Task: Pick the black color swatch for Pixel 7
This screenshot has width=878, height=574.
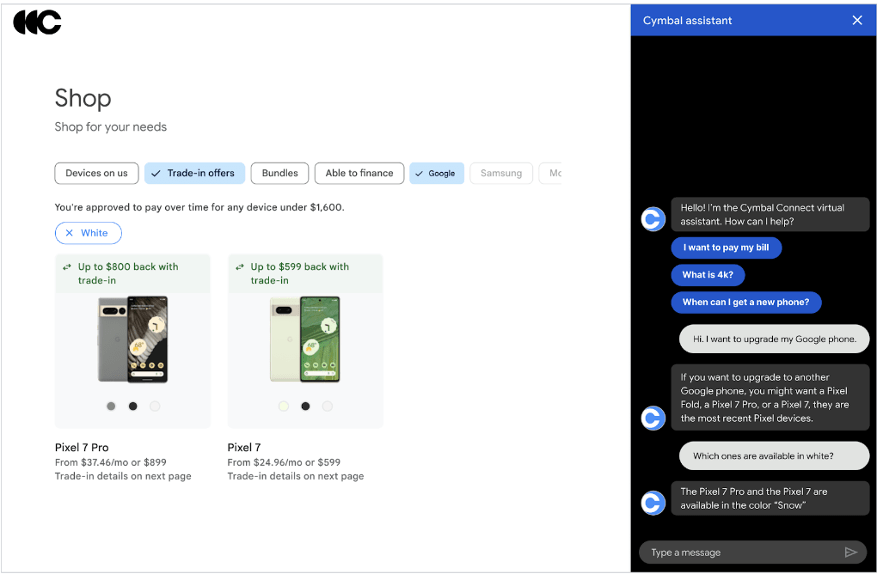Action: [x=305, y=406]
